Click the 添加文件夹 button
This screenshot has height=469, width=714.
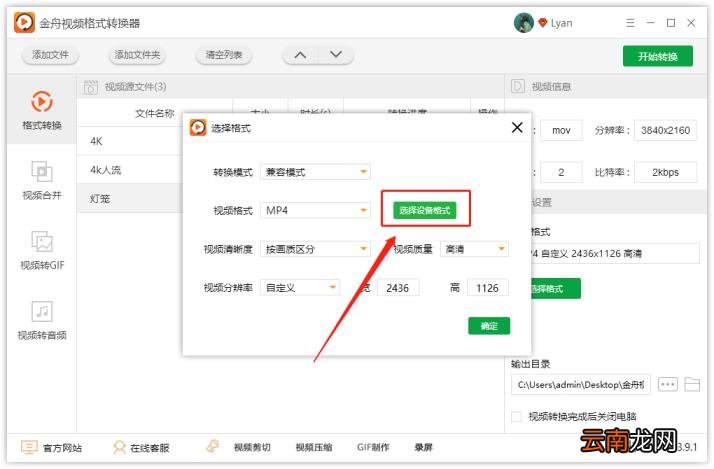137,55
